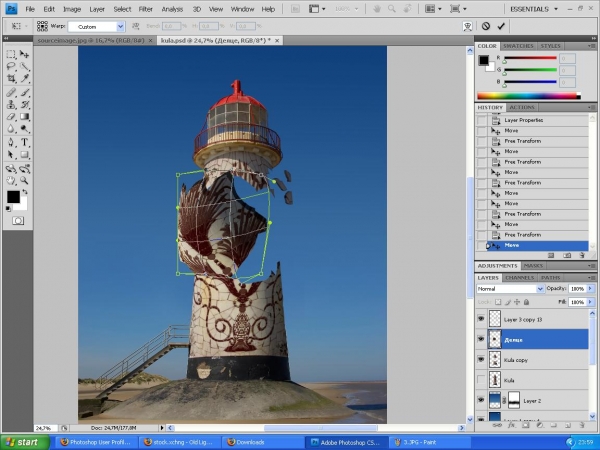Open the Fill slider arrow
This screenshot has height=450, width=600.
(x=590, y=302)
